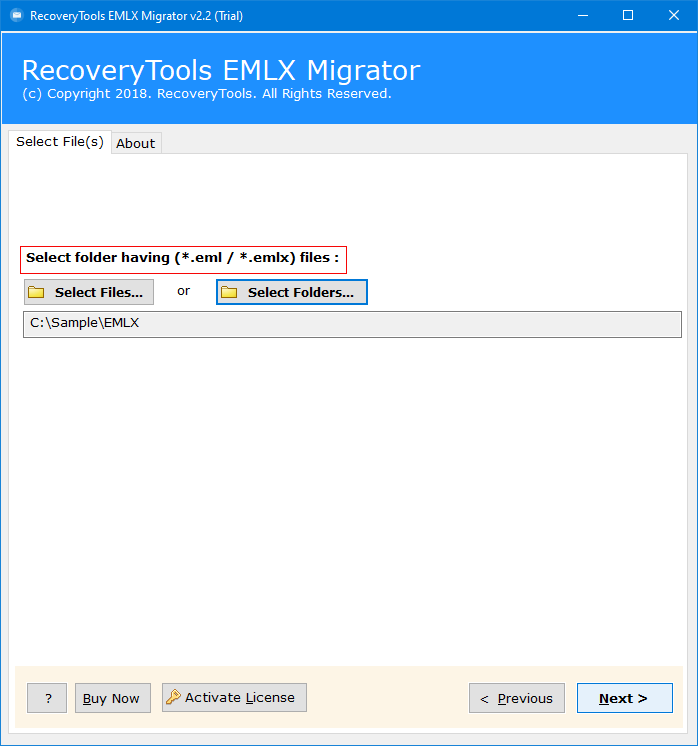This screenshot has height=746, width=698.
Task: Click the Select Folders... button
Action: tap(292, 292)
